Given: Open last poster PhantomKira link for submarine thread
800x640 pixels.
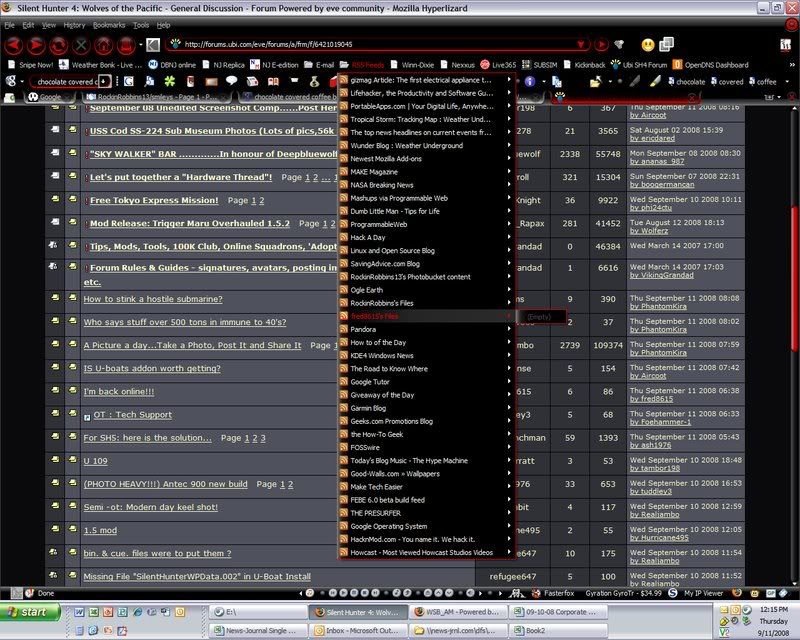Looking at the screenshot, I should coord(658,307).
